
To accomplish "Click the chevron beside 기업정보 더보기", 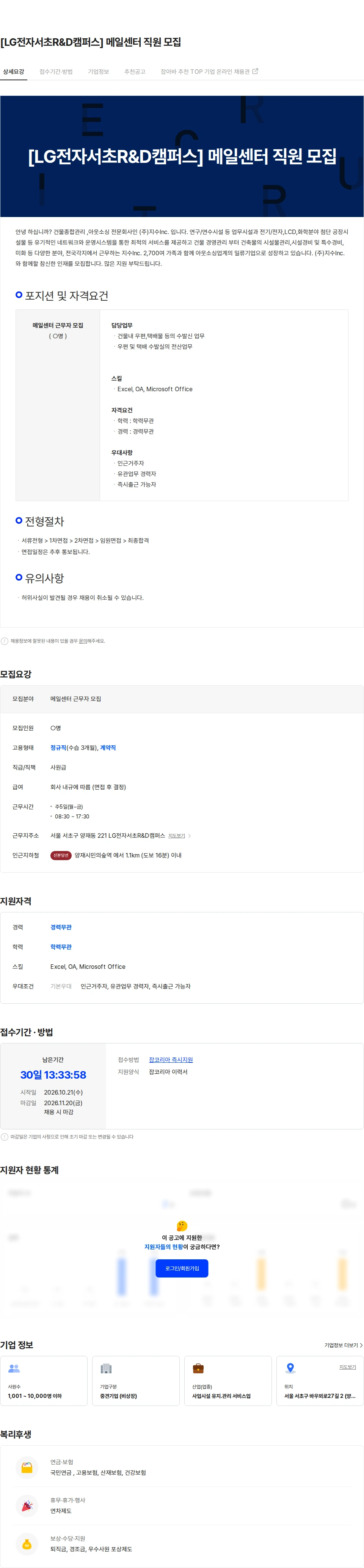I will click(x=361, y=1345).
